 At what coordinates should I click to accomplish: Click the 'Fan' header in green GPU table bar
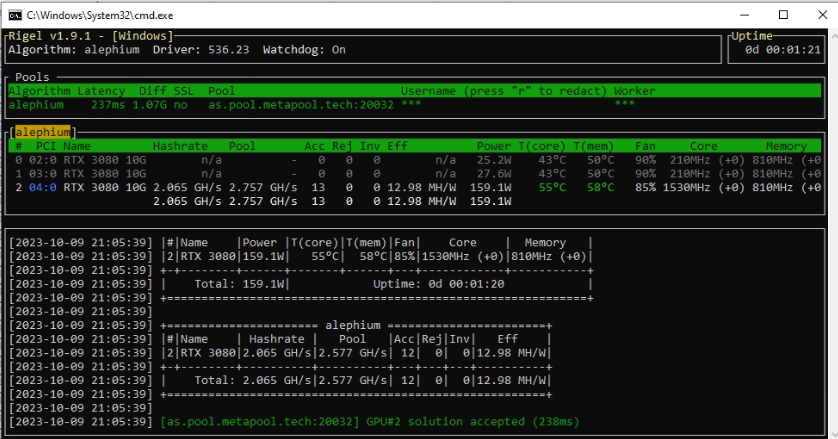coord(645,146)
